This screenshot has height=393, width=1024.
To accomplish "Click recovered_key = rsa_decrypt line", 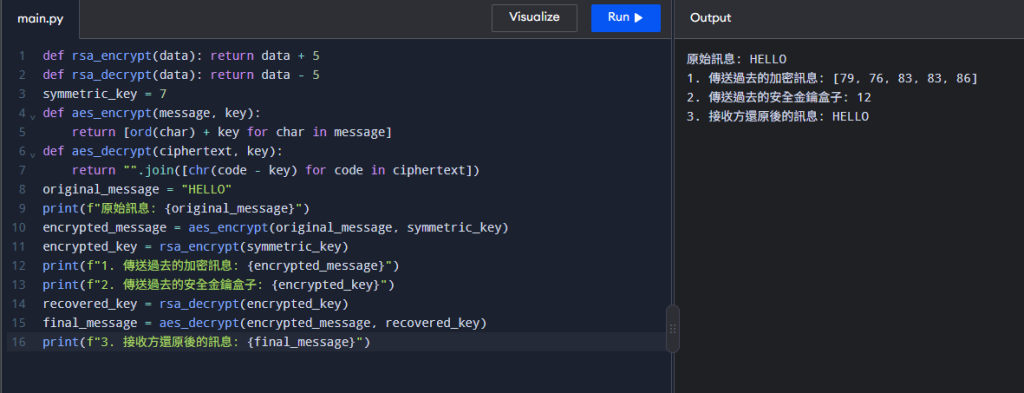I will pos(195,304).
